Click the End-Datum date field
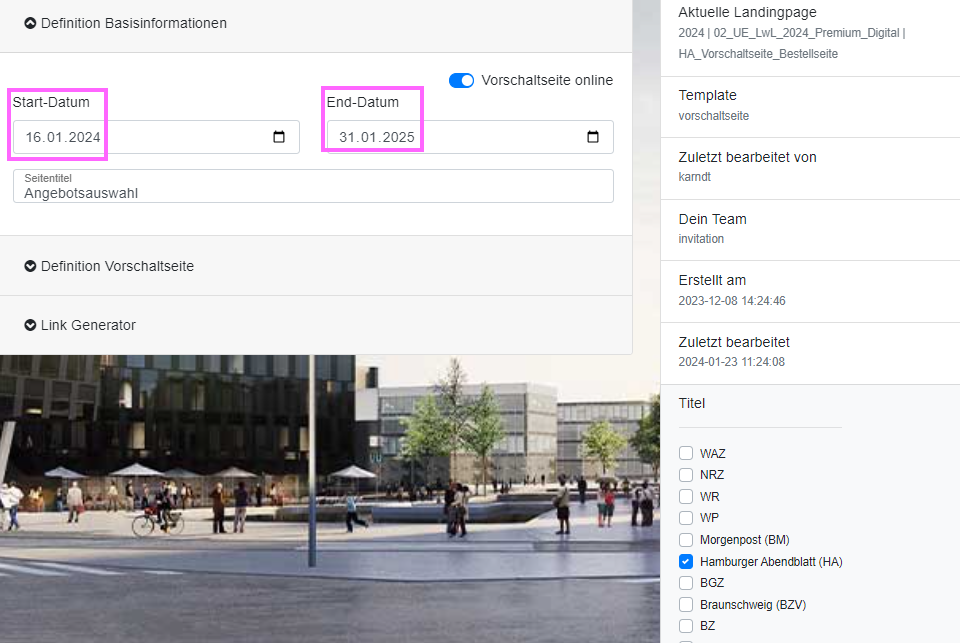This screenshot has height=643, width=960. coord(455,137)
